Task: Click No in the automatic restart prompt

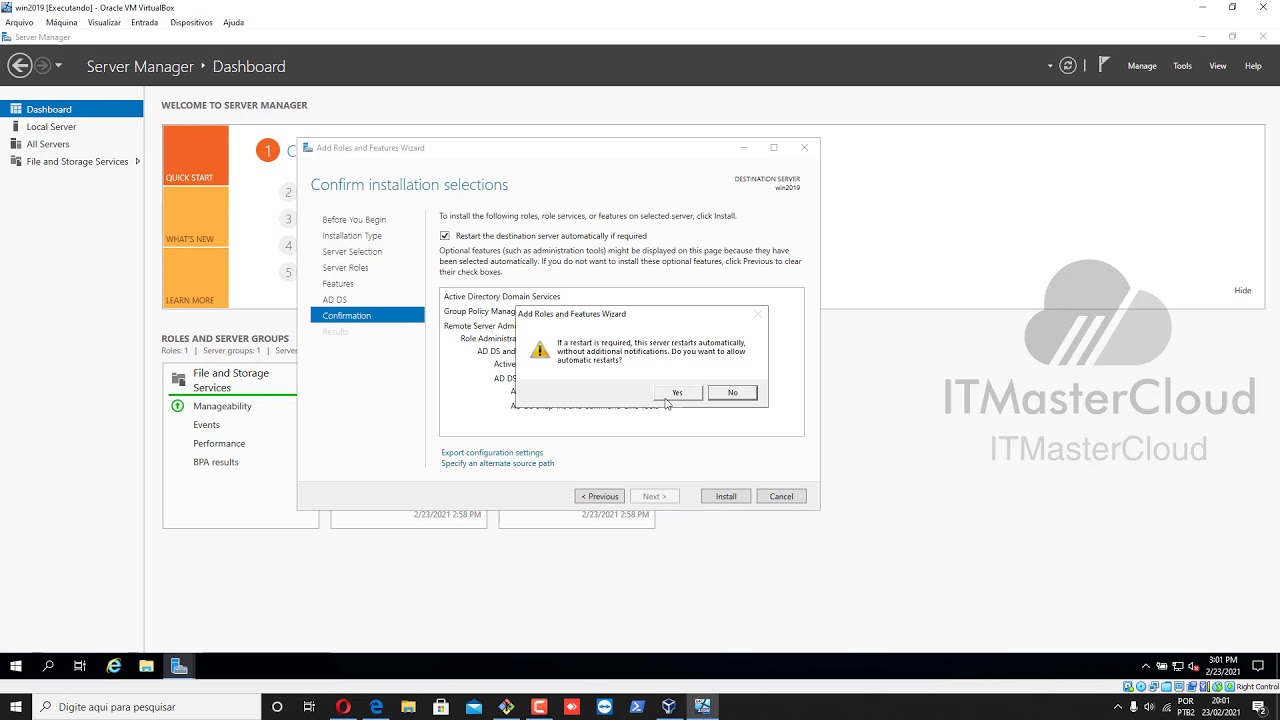Action: tap(732, 393)
